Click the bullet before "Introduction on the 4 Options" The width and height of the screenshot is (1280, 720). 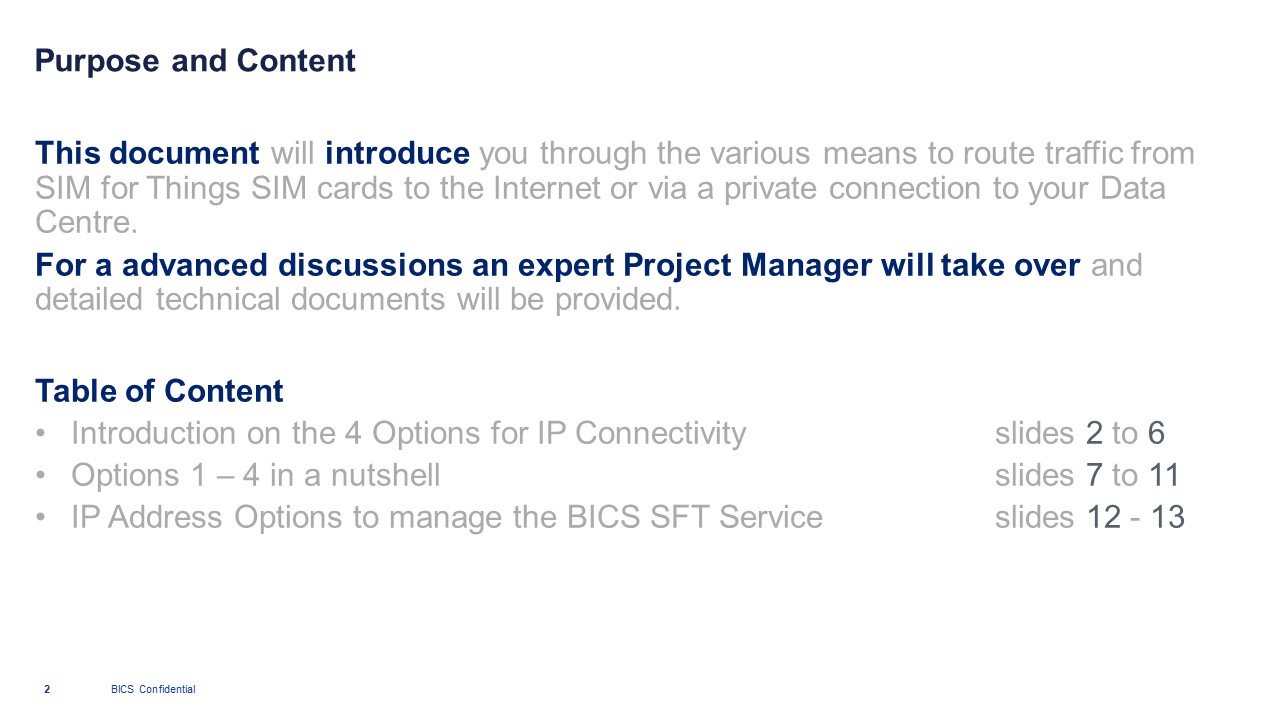click(x=40, y=434)
